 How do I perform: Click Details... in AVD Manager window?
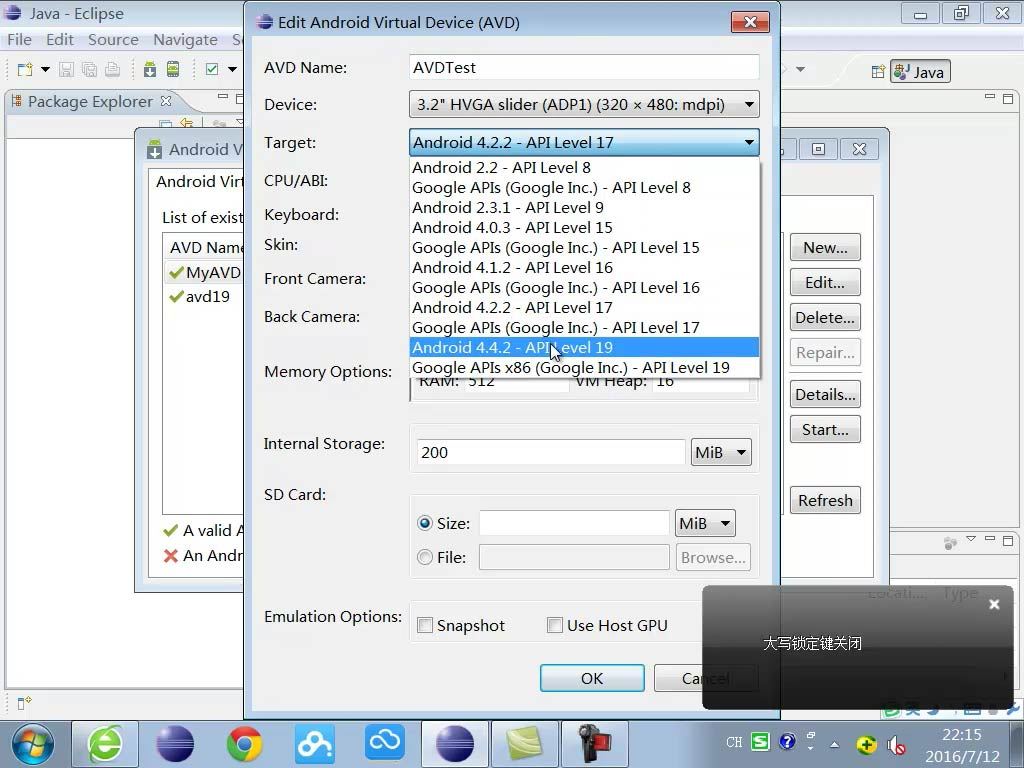point(825,394)
